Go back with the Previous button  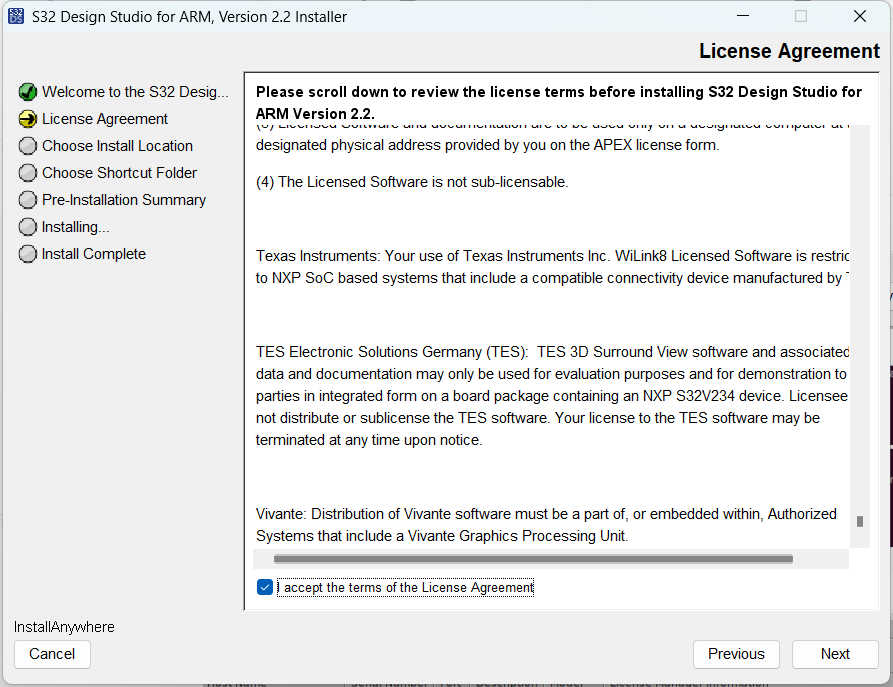736,654
